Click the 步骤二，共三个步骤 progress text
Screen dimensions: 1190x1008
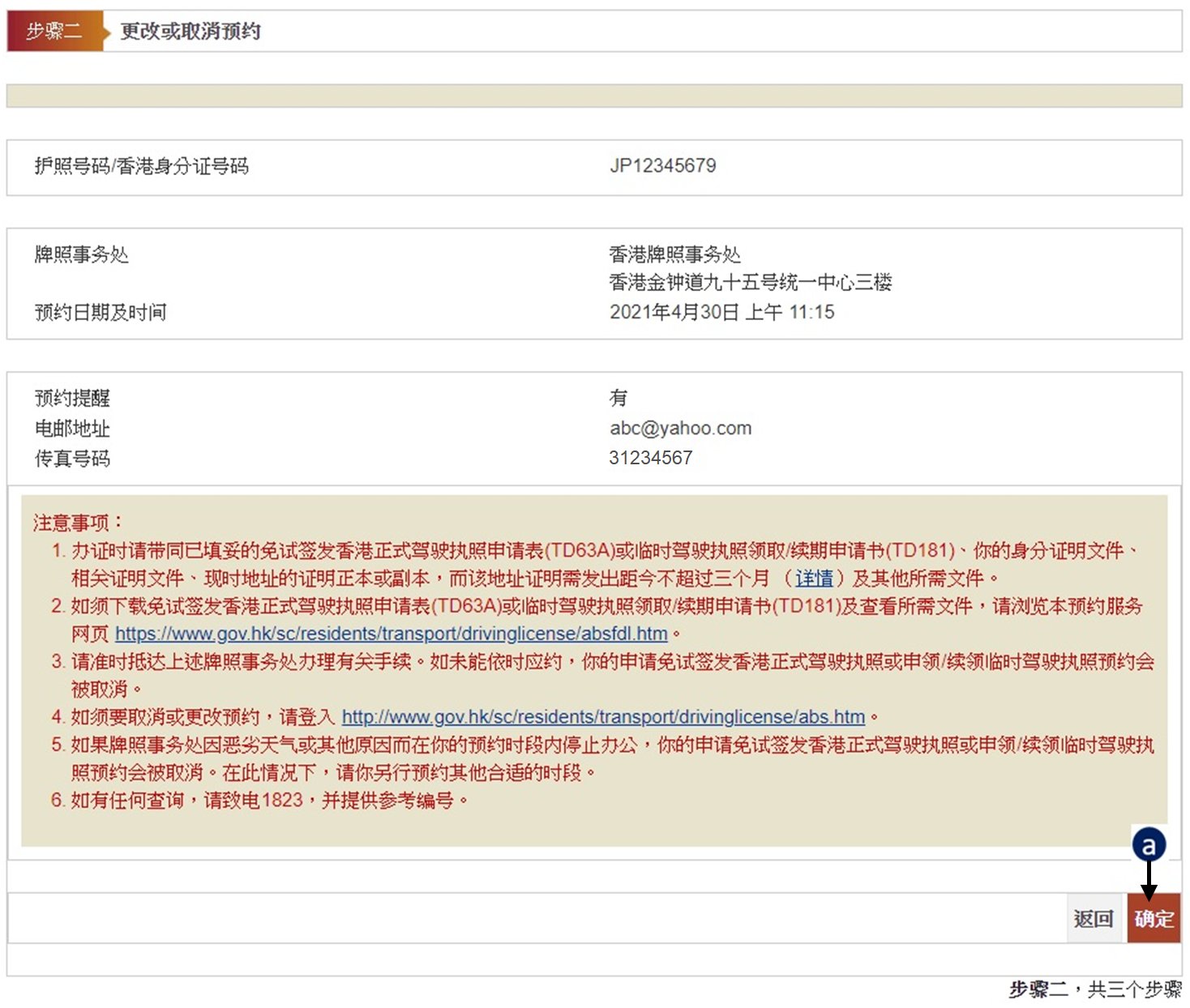tap(1094, 989)
